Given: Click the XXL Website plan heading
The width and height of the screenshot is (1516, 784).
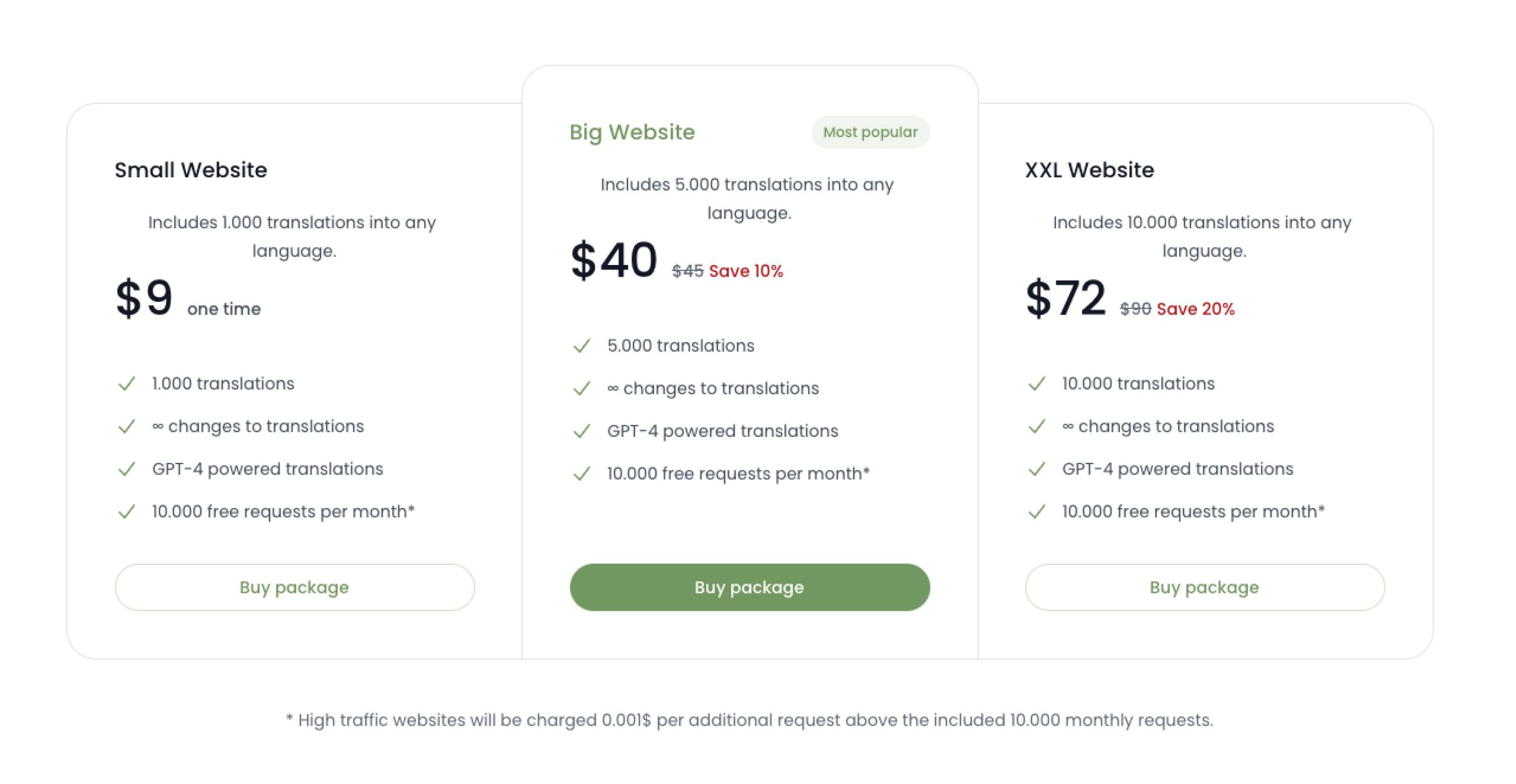Looking at the screenshot, I should [x=1089, y=170].
